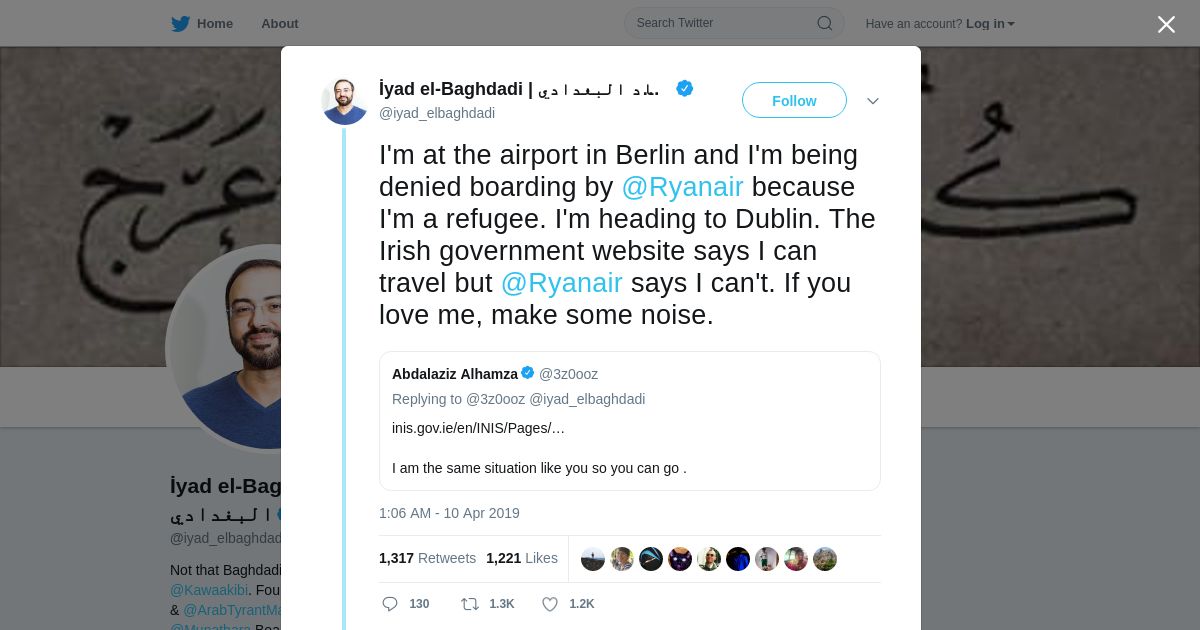The image size is (1200, 630).
Task: Click the Twitter bird Home icon
Action: [x=181, y=24]
